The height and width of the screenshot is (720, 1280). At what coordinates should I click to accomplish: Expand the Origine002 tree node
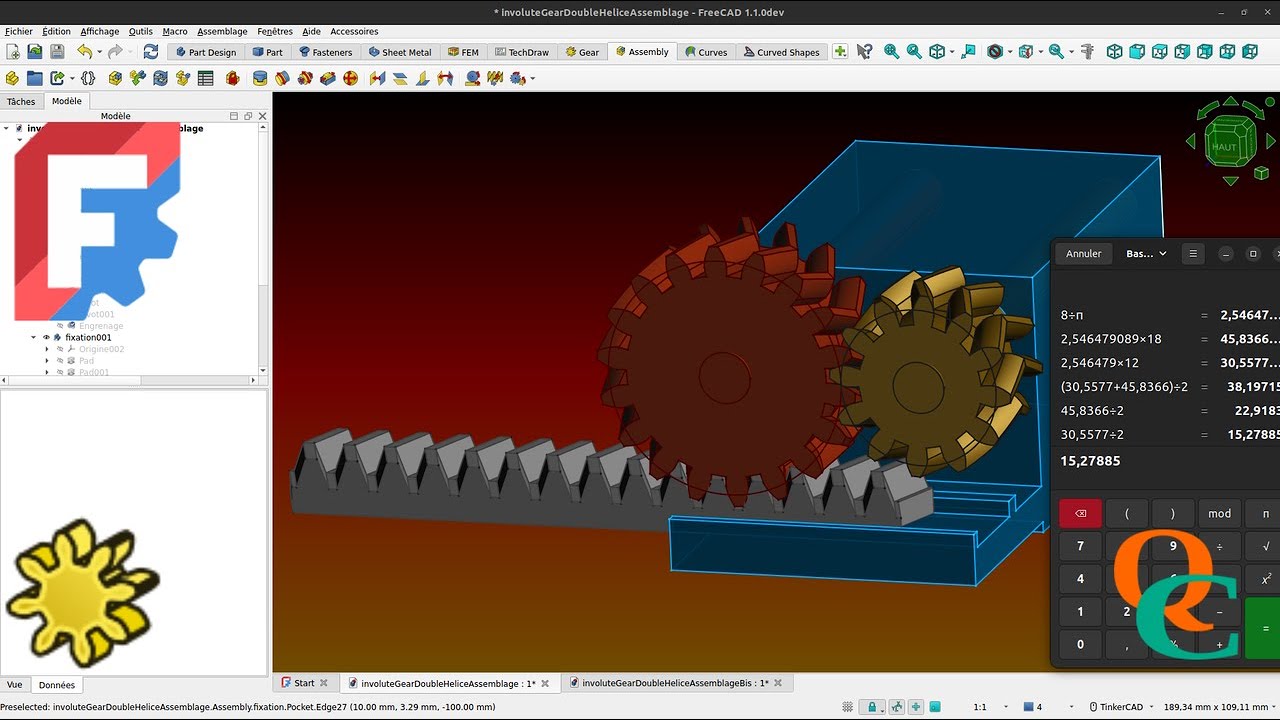[x=47, y=349]
